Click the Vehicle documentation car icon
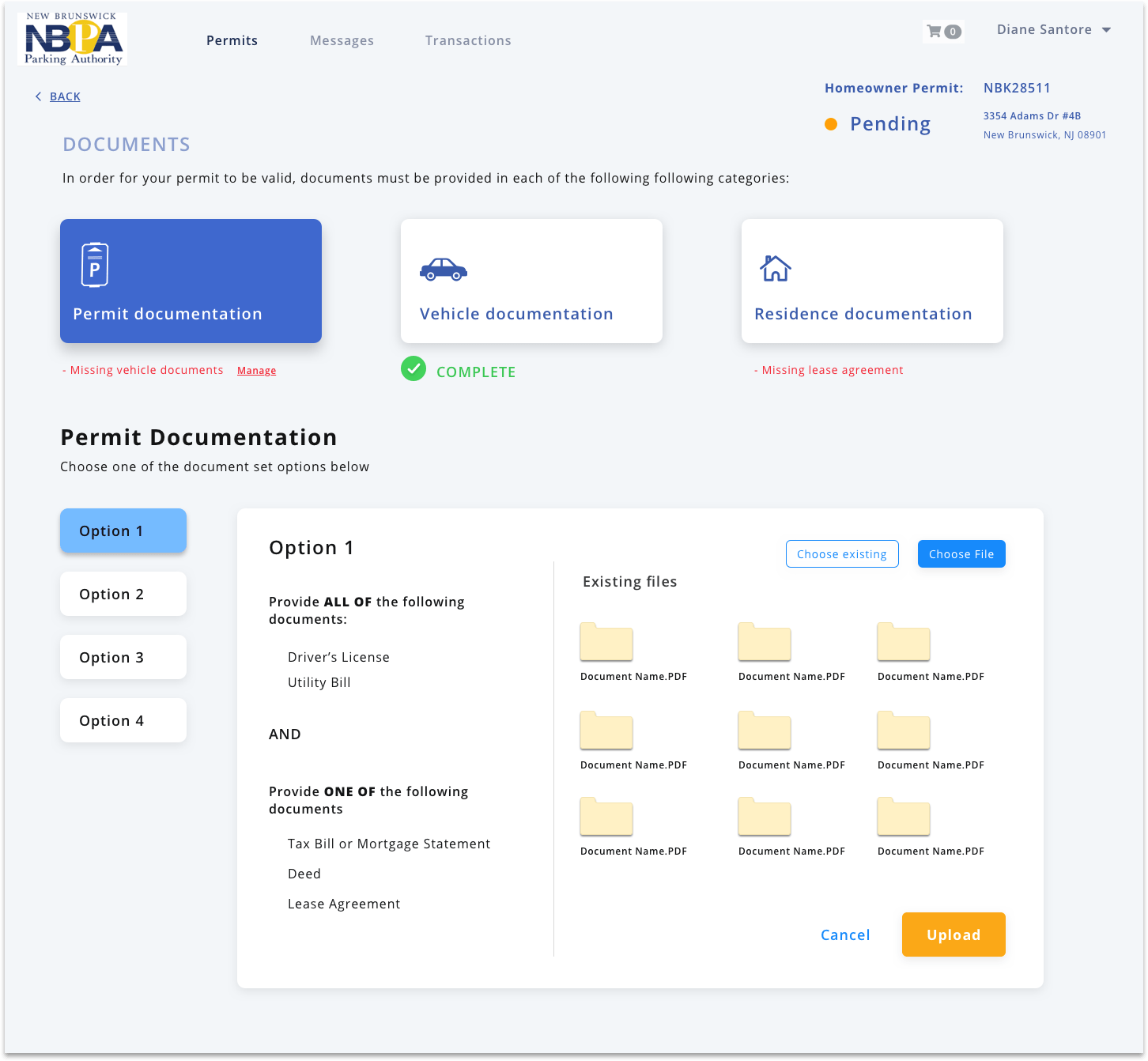The height and width of the screenshot is (1061, 1148). [443, 270]
